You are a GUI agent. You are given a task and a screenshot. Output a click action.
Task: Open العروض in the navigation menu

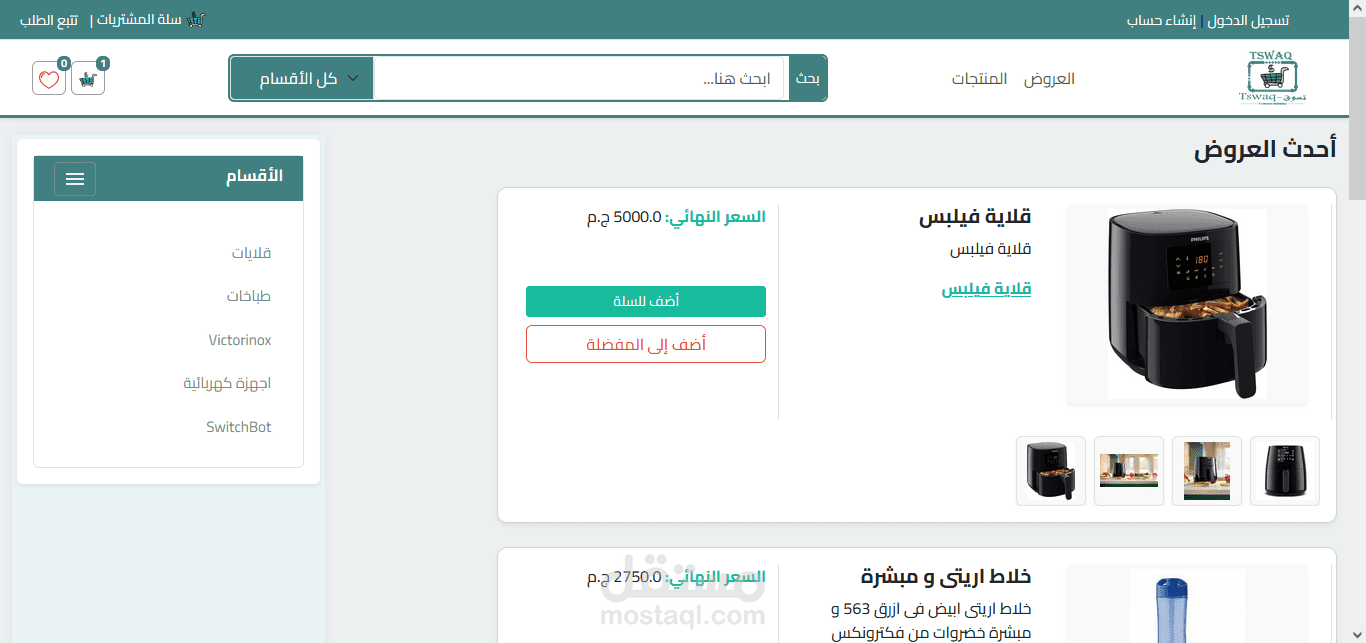[x=1049, y=79]
